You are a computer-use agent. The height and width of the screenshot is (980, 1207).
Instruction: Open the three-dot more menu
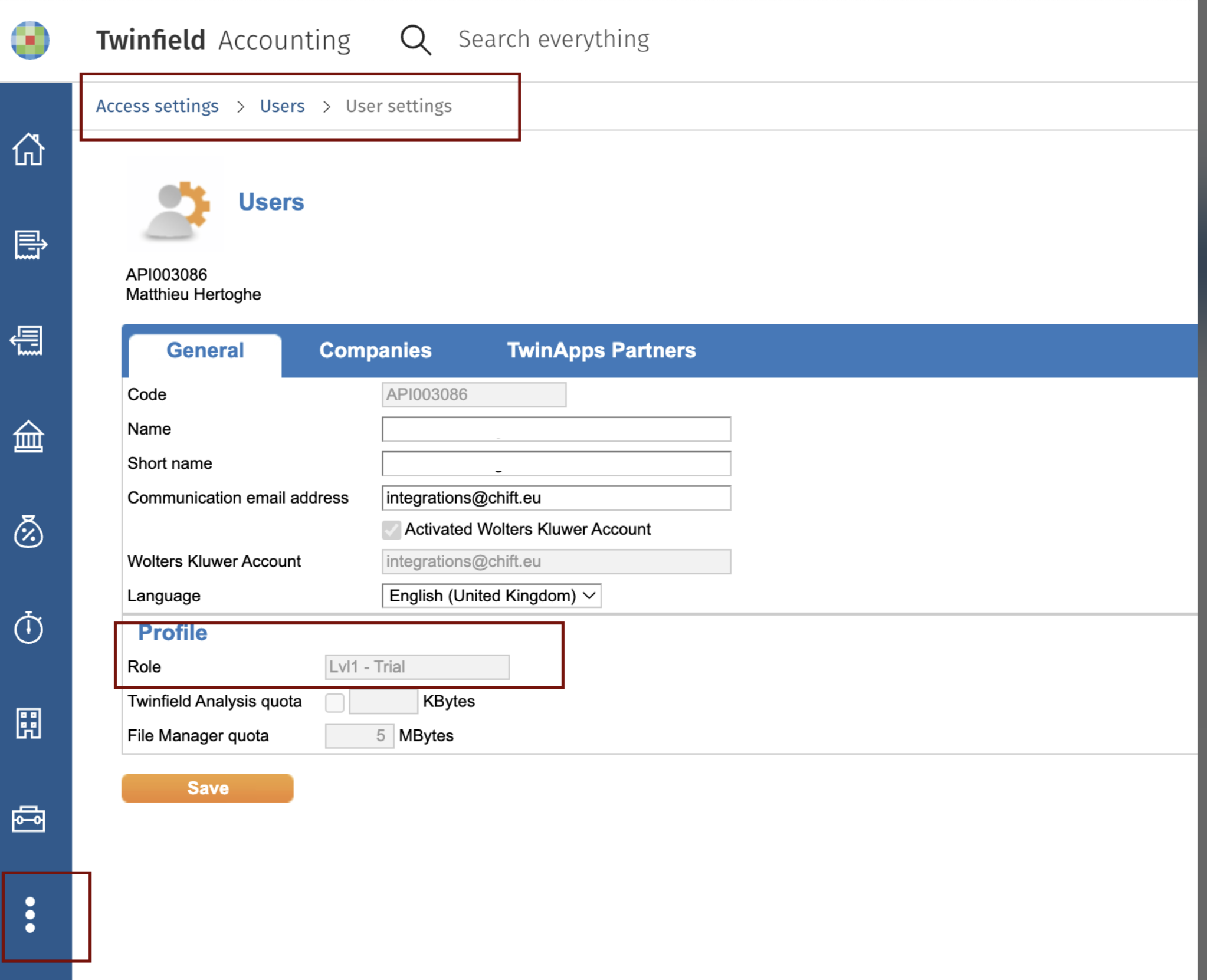pos(30,915)
